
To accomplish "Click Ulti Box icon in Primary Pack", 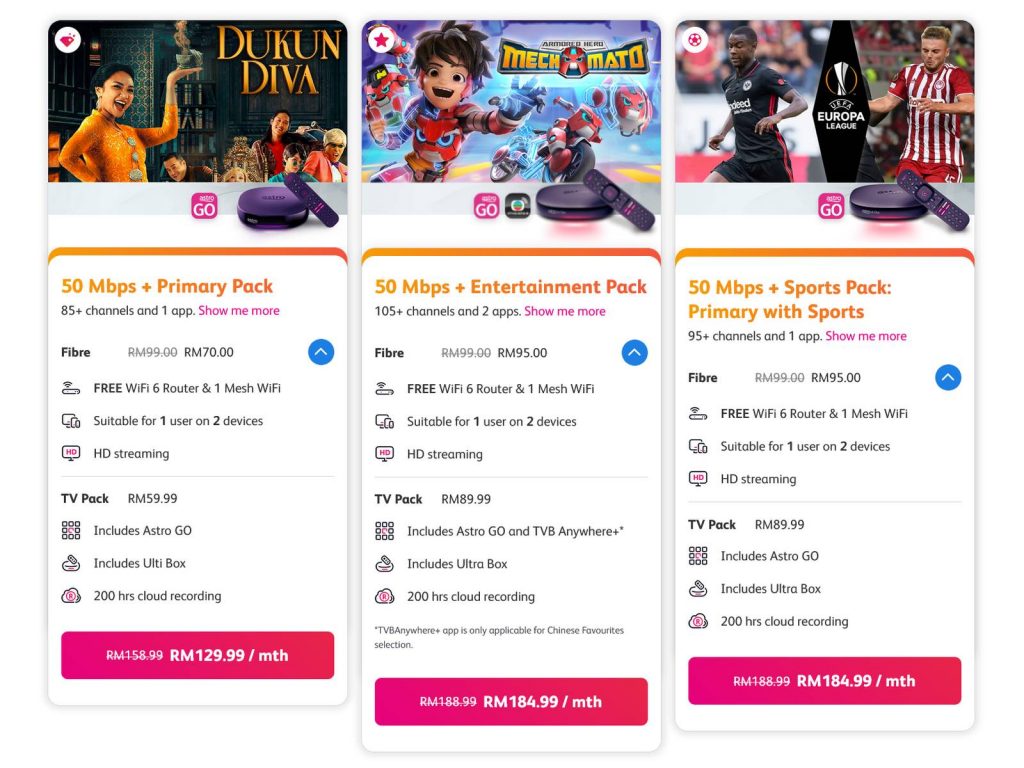I will click(x=71, y=563).
